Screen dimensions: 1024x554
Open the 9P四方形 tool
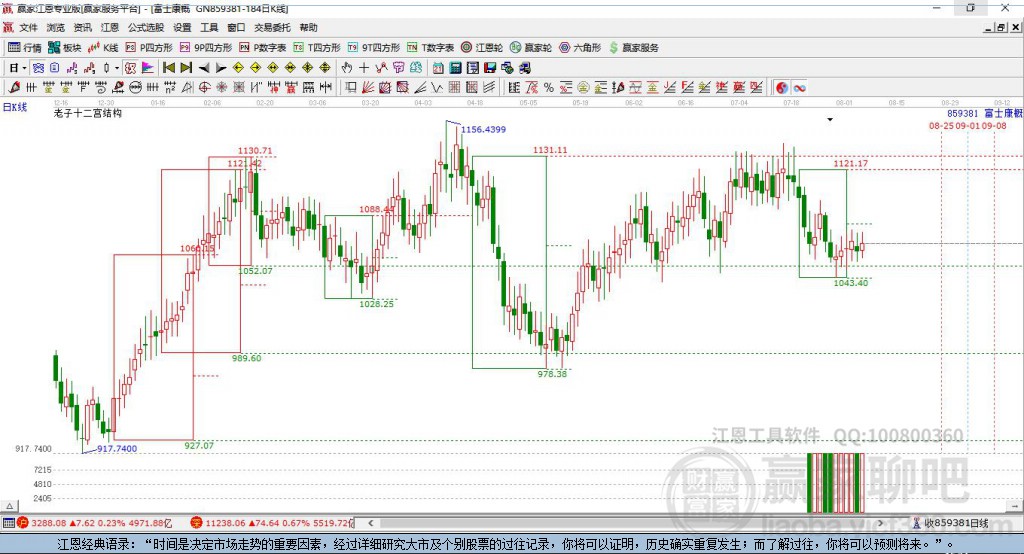tap(206, 48)
